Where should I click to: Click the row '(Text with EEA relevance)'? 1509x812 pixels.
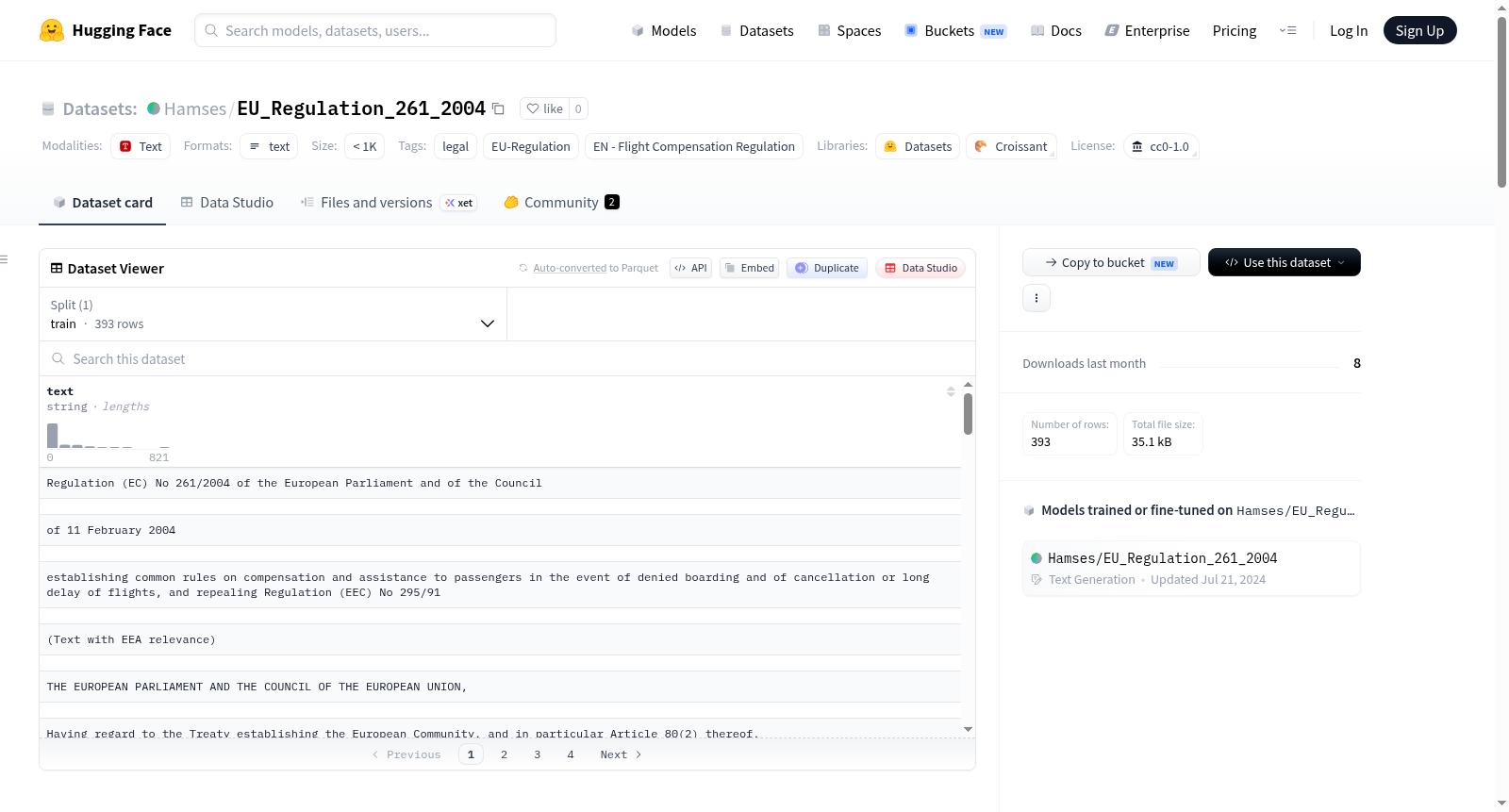(500, 639)
